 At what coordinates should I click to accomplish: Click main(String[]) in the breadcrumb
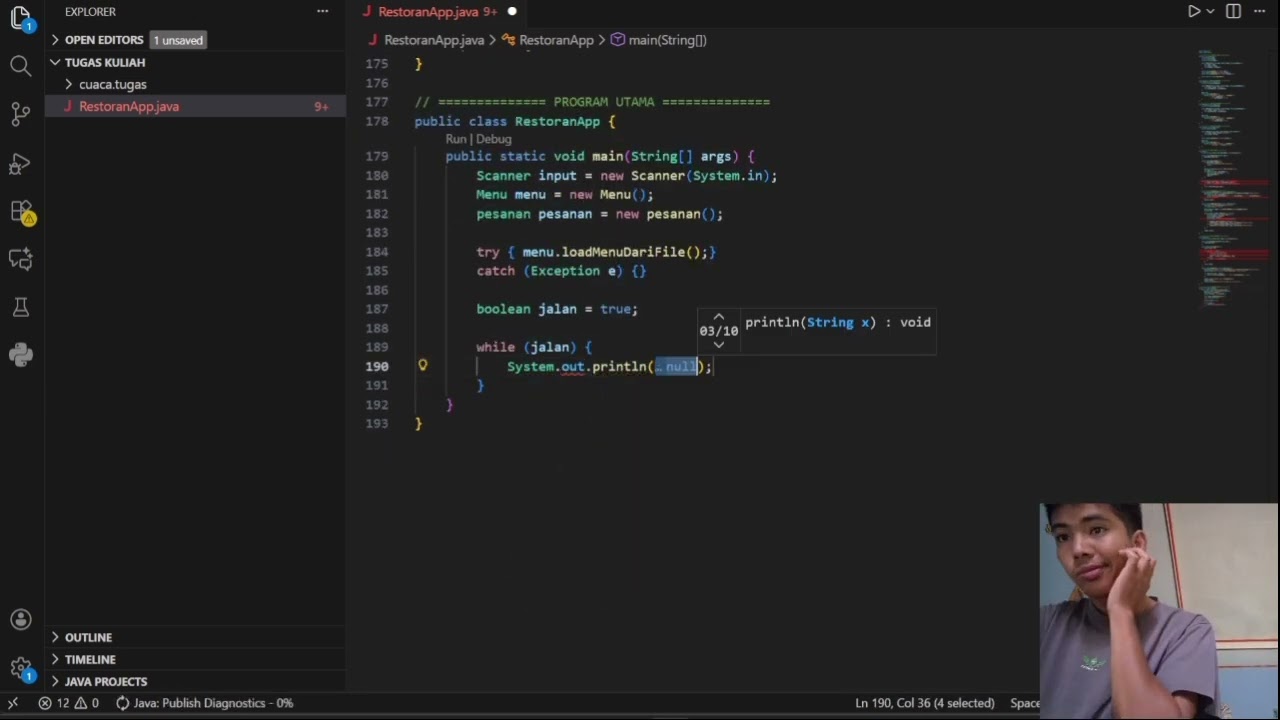[667, 40]
